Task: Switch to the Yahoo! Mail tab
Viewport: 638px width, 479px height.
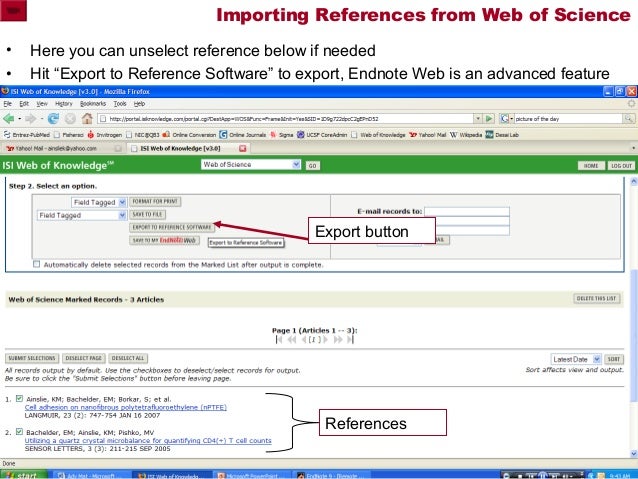Action: click(63, 149)
